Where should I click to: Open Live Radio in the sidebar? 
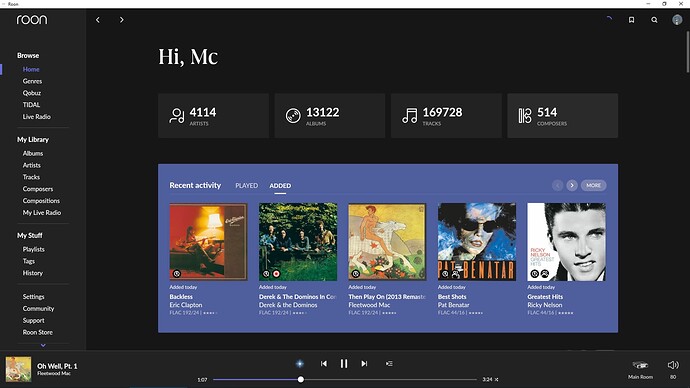click(37, 117)
